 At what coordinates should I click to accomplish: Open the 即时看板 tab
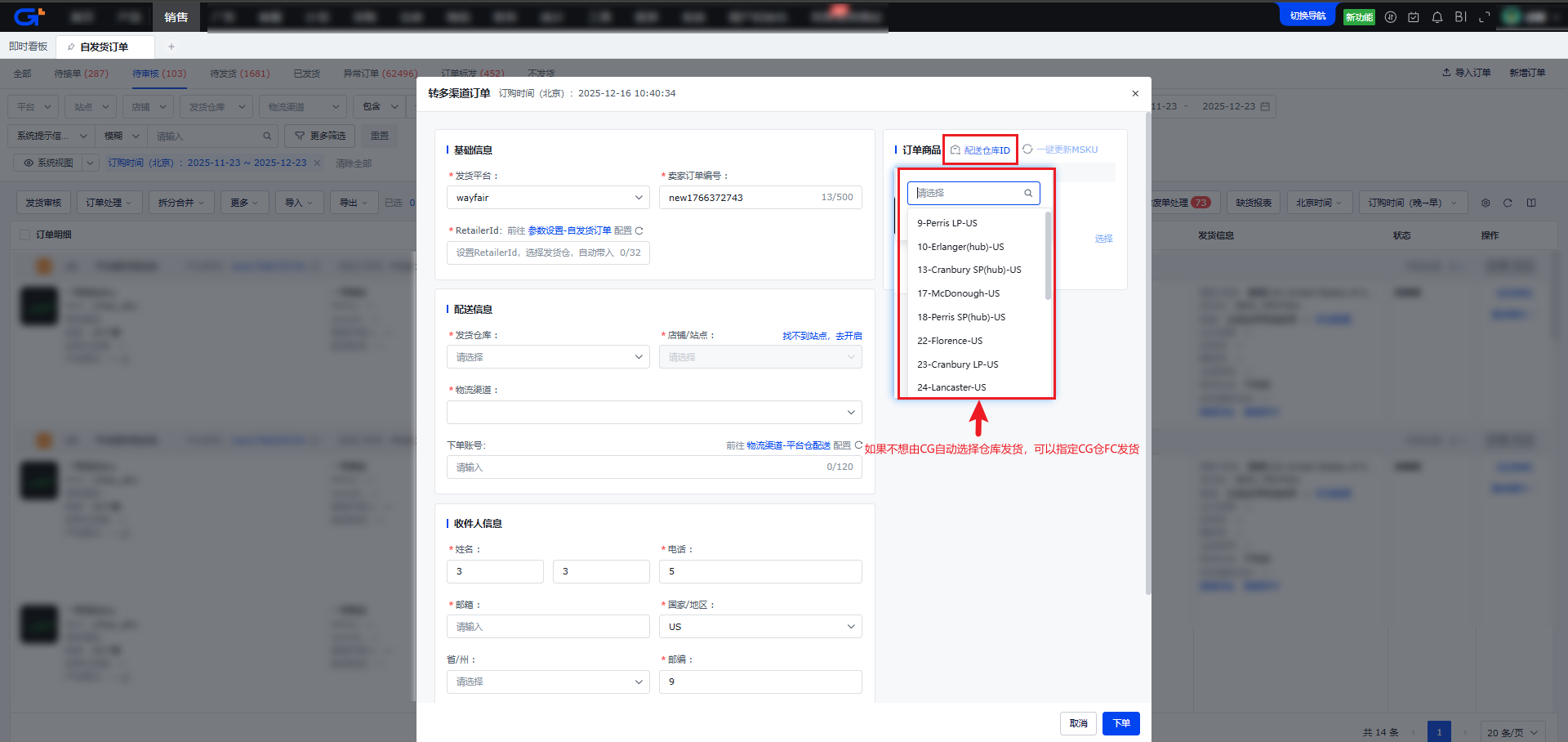coord(28,47)
